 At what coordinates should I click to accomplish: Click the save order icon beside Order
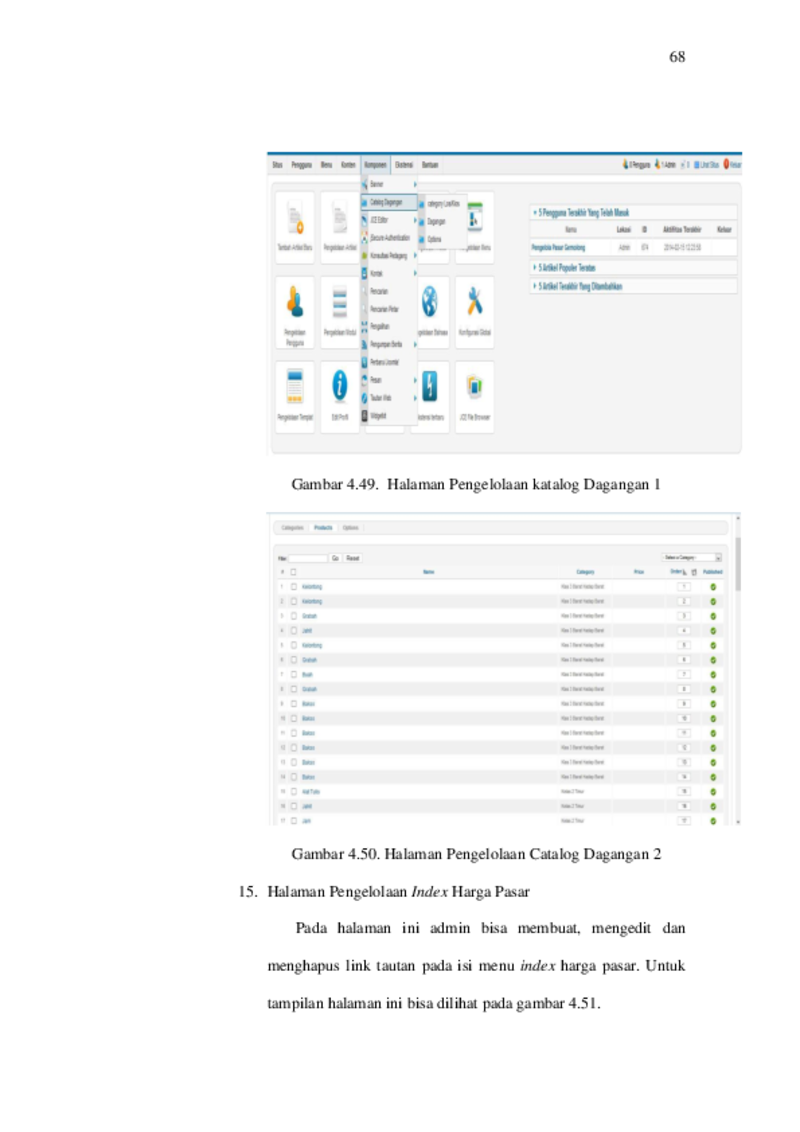(x=694, y=572)
